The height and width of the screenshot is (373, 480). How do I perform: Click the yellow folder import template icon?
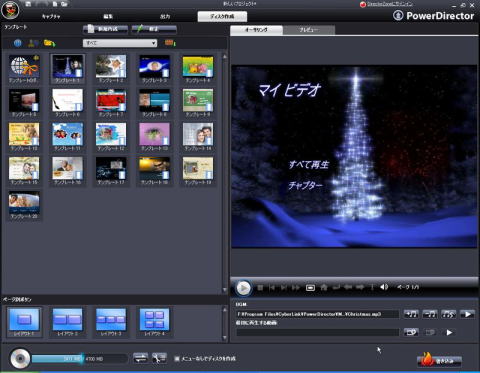(49, 43)
